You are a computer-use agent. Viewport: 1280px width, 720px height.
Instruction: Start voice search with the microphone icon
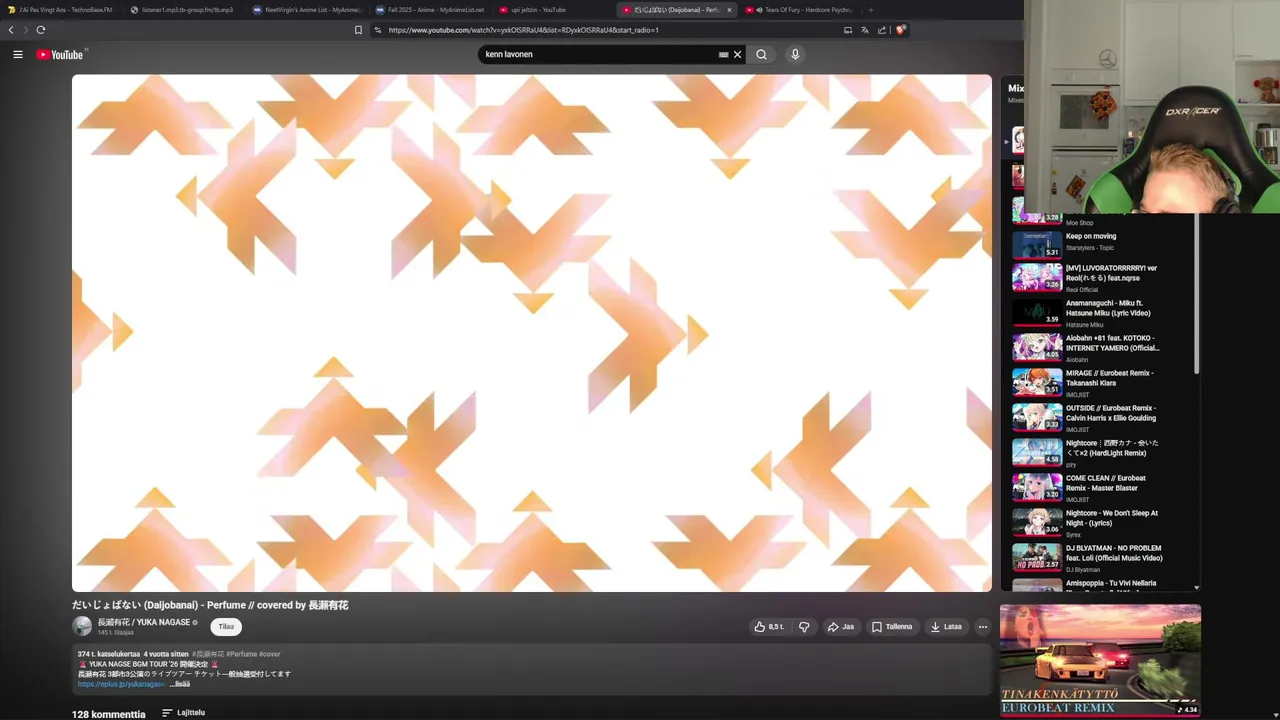795,54
